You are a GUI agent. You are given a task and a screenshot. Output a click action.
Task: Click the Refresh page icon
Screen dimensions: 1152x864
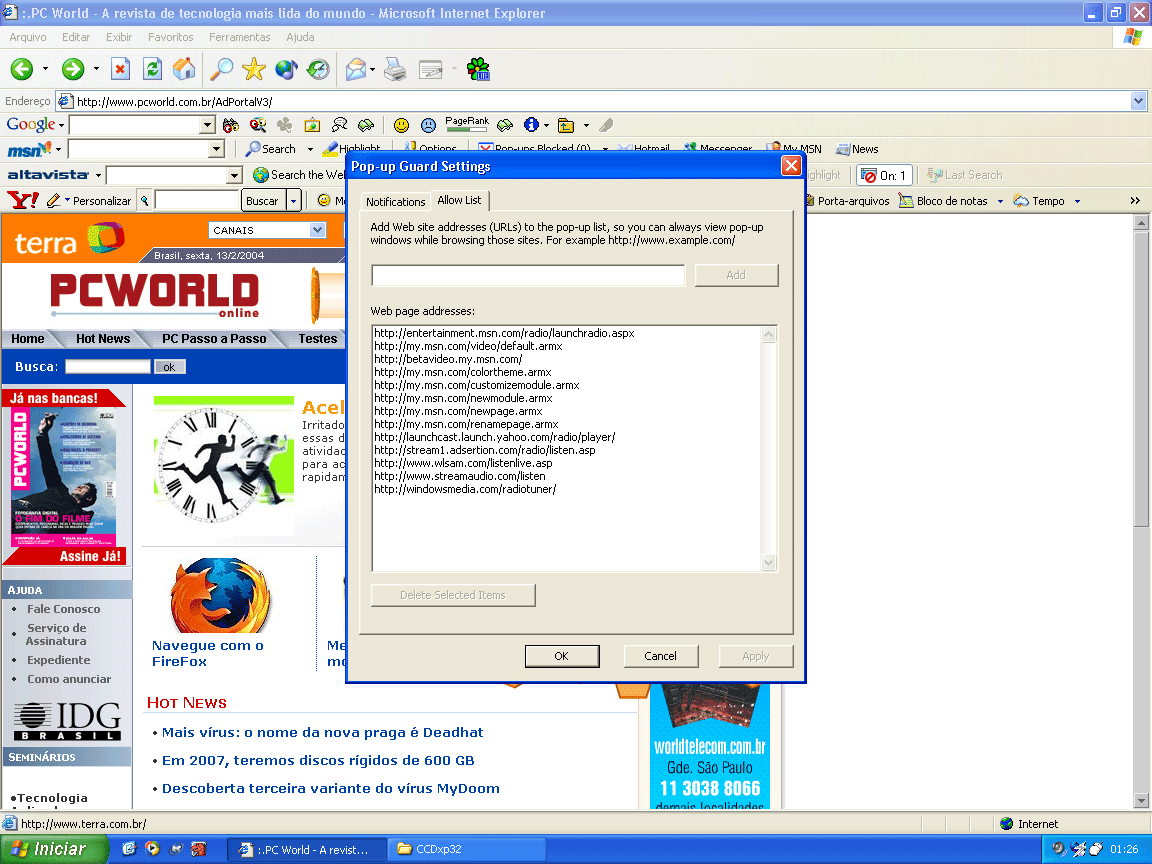pyautogui.click(x=152, y=69)
